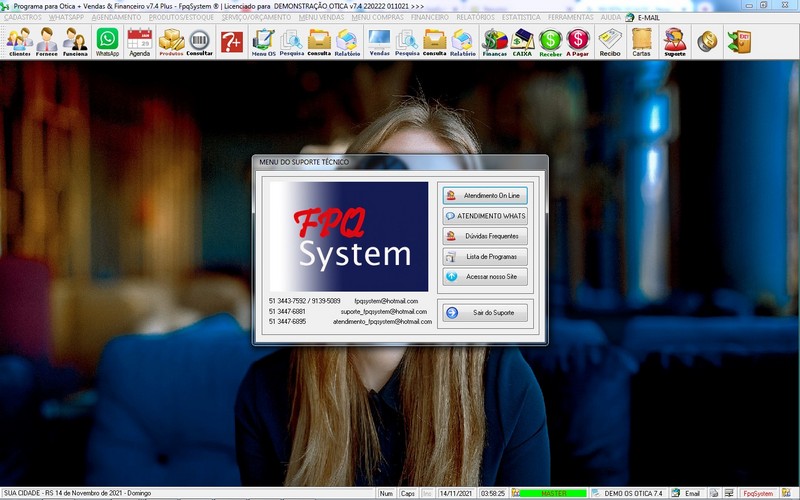This screenshot has width=800, height=500.
Task: Open the Clientes toolbar icon
Action: [x=19, y=42]
